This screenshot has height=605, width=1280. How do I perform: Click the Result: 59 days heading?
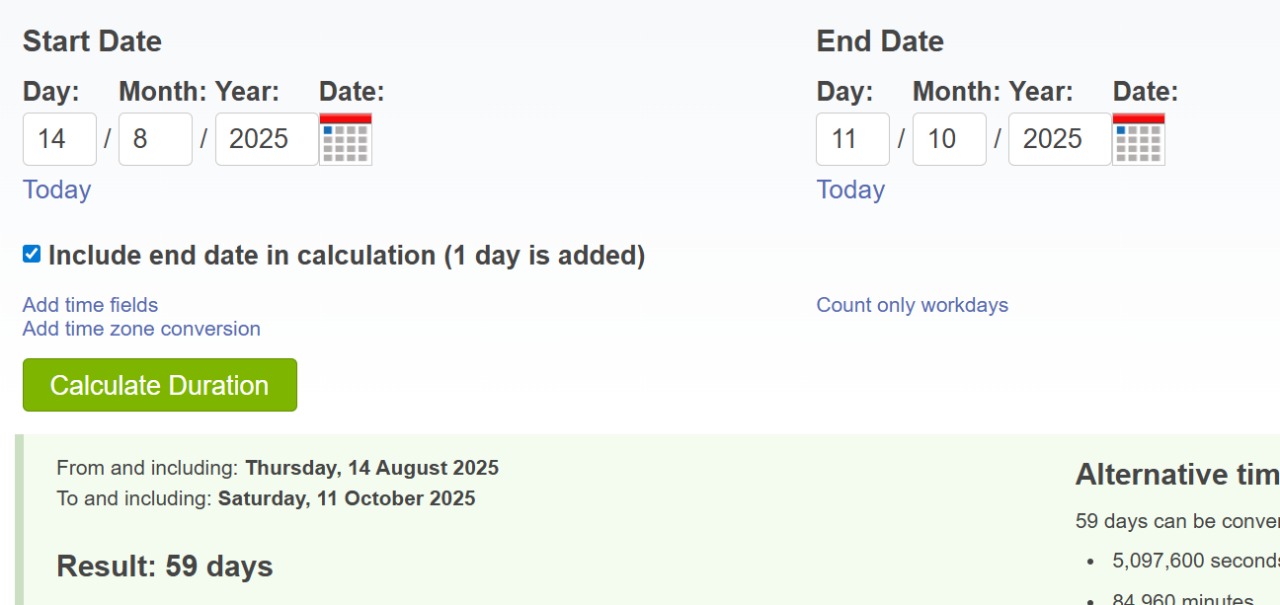(x=165, y=567)
